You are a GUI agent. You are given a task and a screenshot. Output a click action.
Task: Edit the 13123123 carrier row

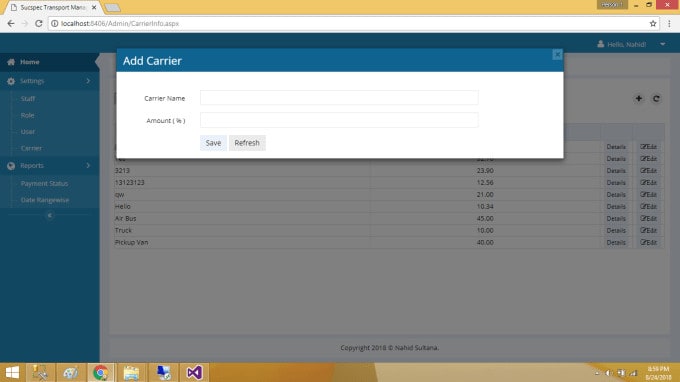(648, 183)
